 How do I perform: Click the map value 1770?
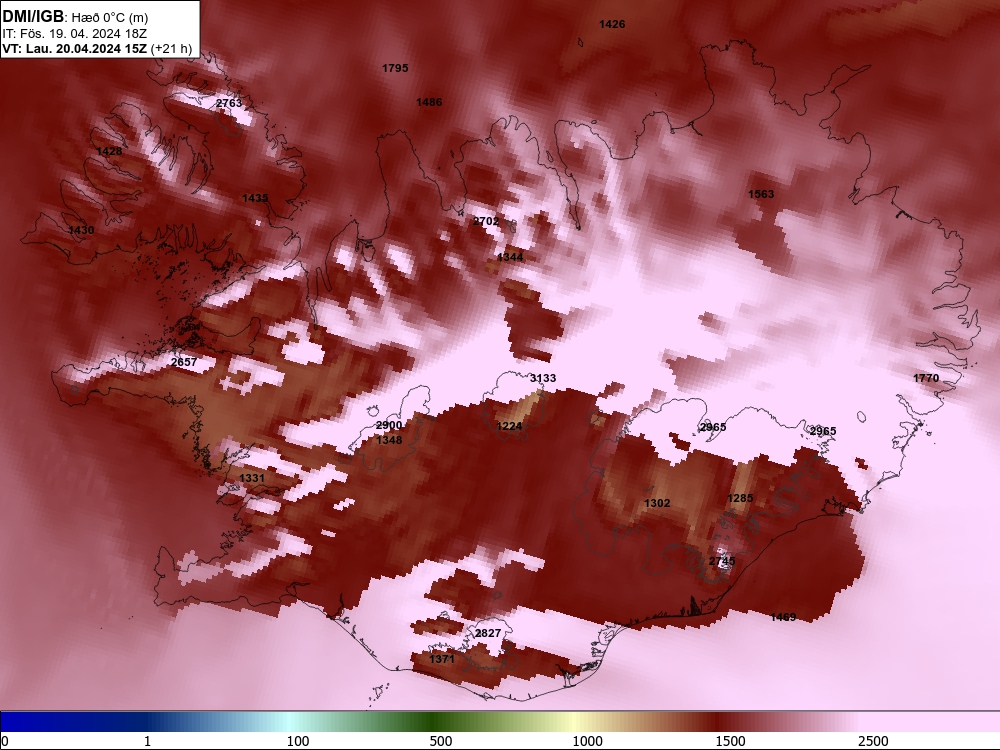click(926, 378)
